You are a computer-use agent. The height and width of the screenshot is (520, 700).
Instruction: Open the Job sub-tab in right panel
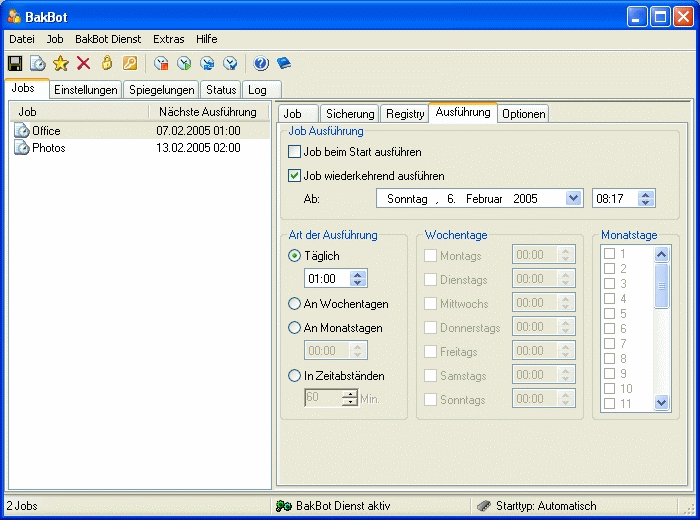tap(298, 114)
